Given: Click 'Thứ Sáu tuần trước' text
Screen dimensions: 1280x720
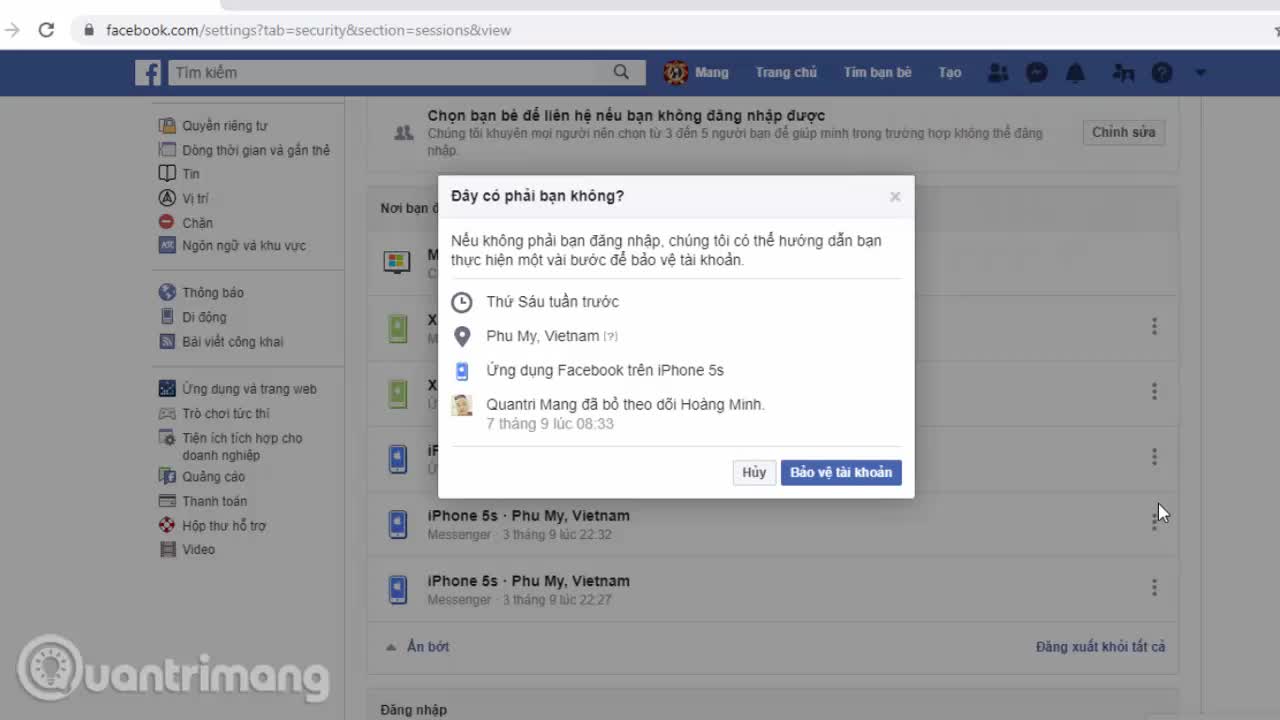Looking at the screenshot, I should tap(552, 302).
